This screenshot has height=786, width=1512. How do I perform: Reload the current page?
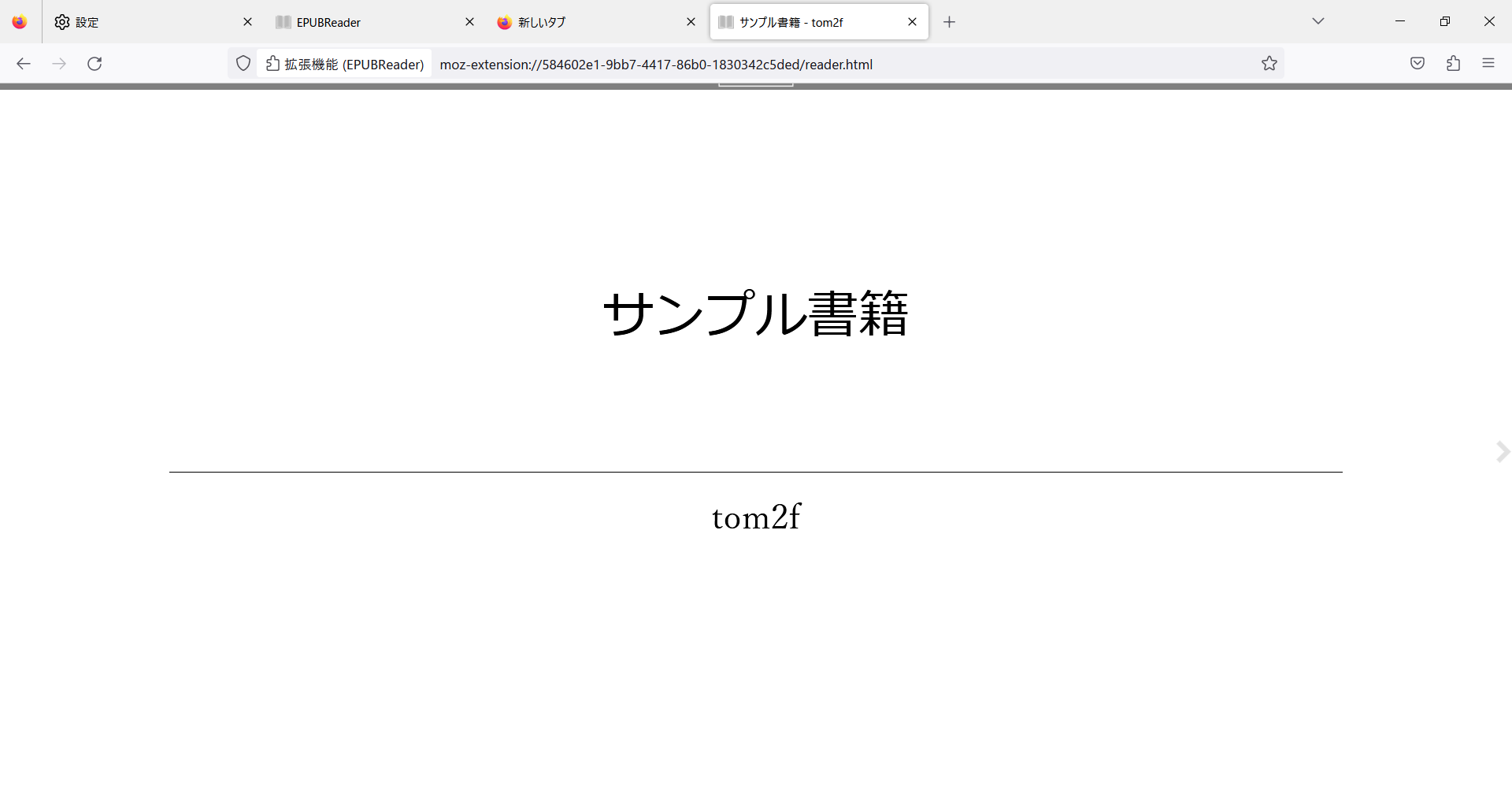coord(94,64)
